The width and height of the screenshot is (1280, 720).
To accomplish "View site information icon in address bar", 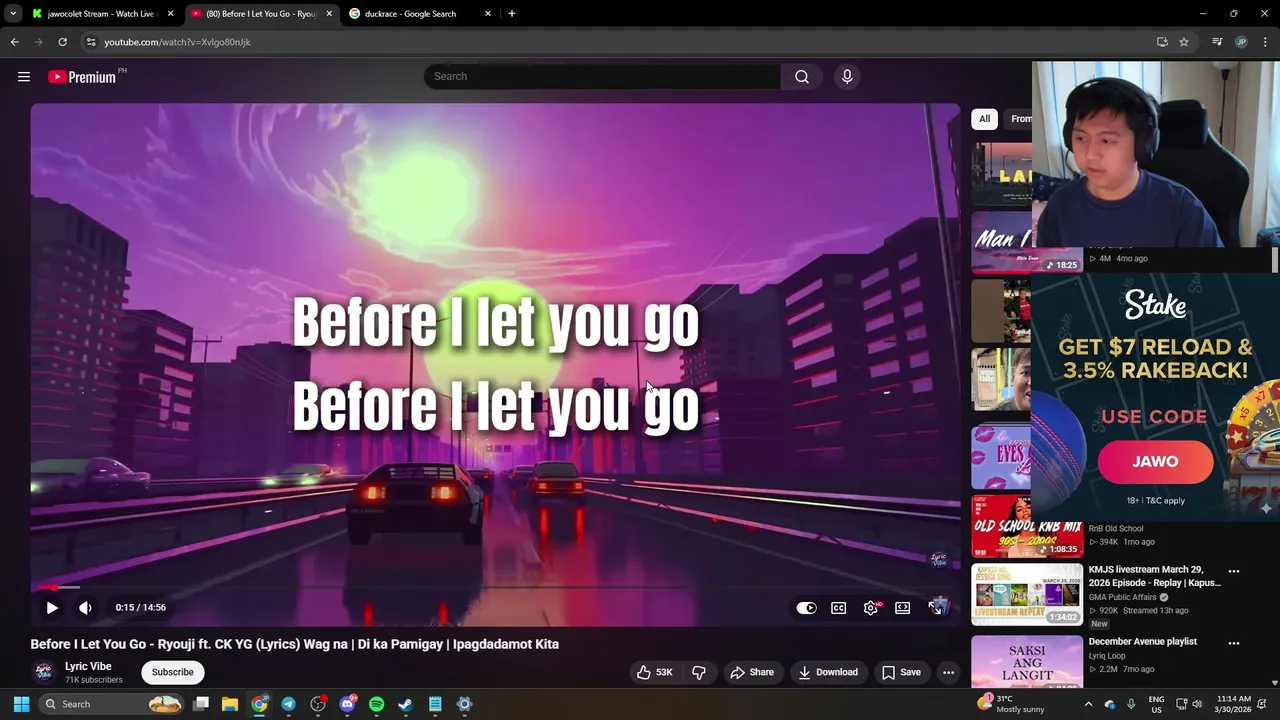I will pyautogui.click(x=91, y=42).
